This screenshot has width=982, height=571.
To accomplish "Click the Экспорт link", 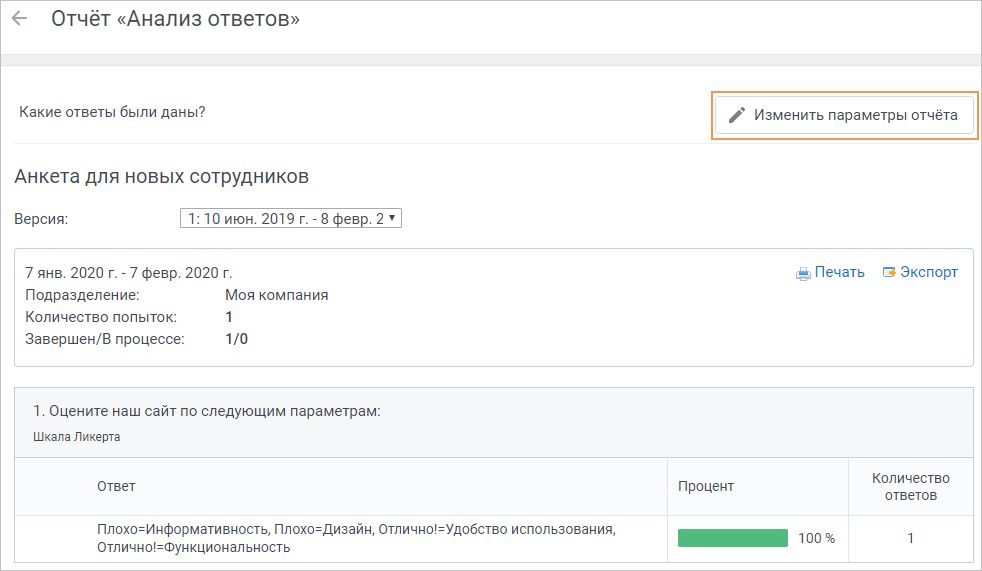I will 929,272.
